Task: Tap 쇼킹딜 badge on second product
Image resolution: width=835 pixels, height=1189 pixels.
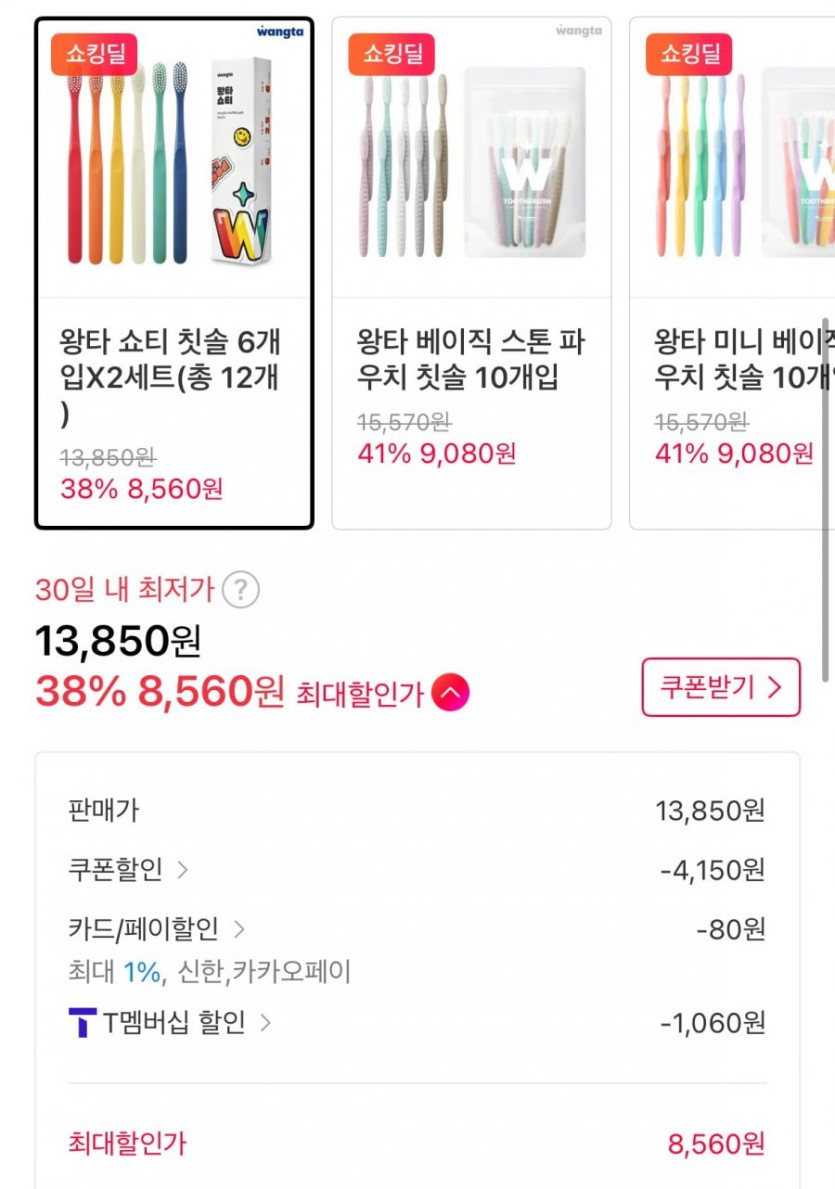Action: pos(392,54)
